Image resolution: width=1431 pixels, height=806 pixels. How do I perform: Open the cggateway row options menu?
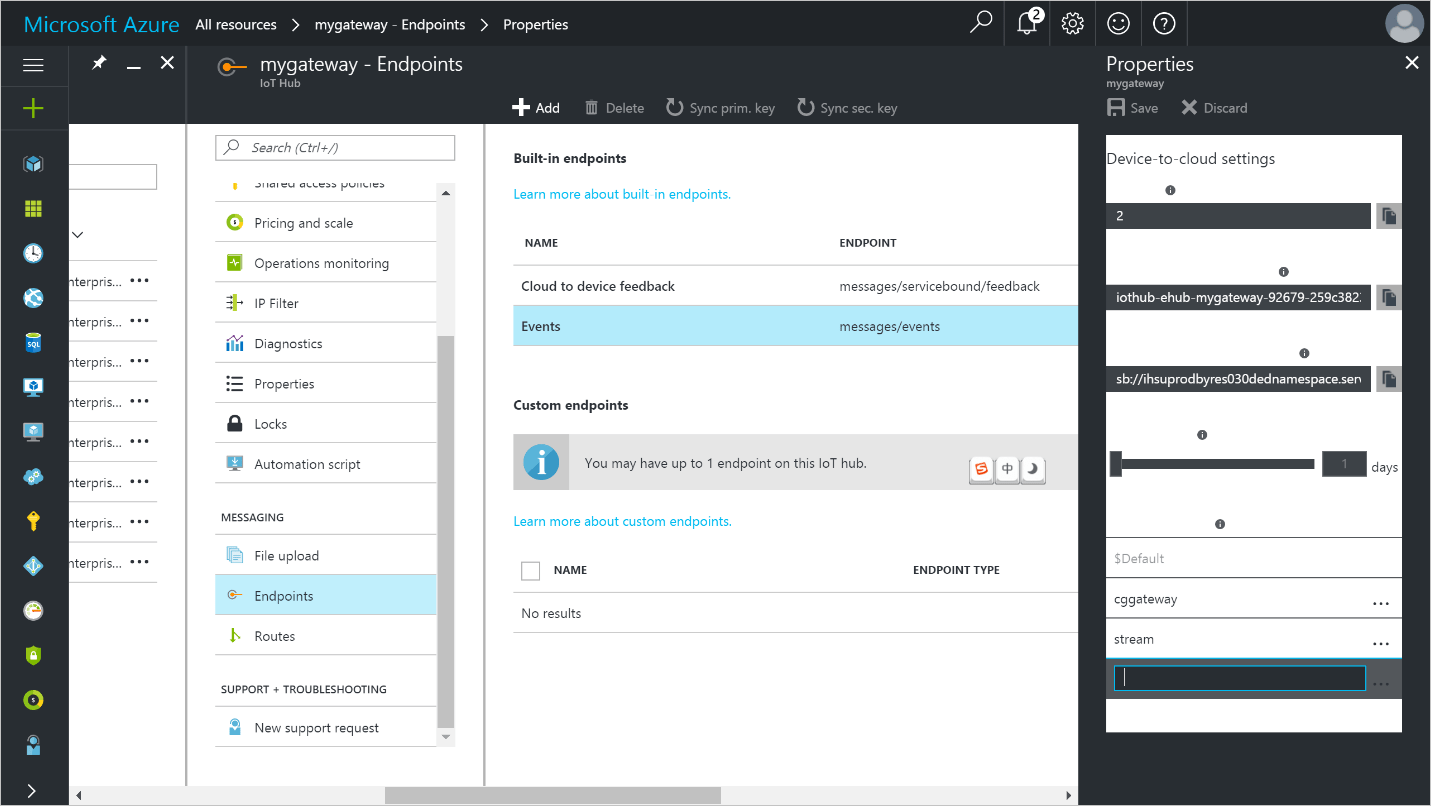tap(1382, 602)
